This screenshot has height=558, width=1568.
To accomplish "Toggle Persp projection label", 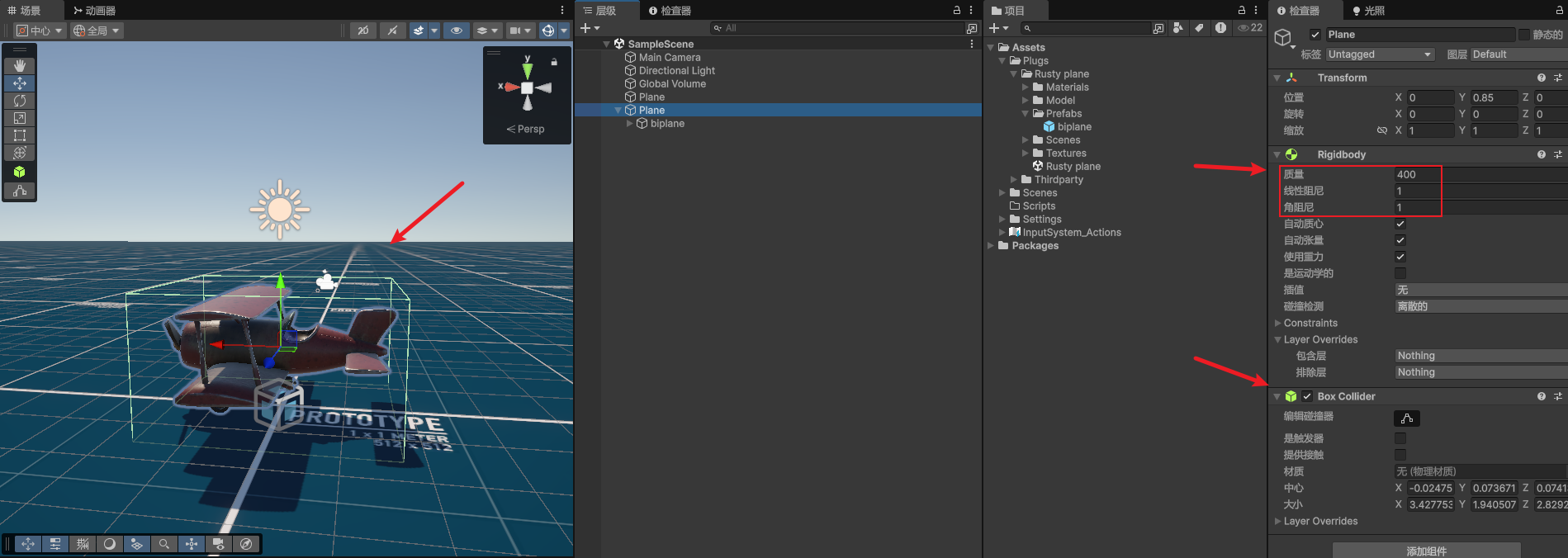I will coord(526,129).
